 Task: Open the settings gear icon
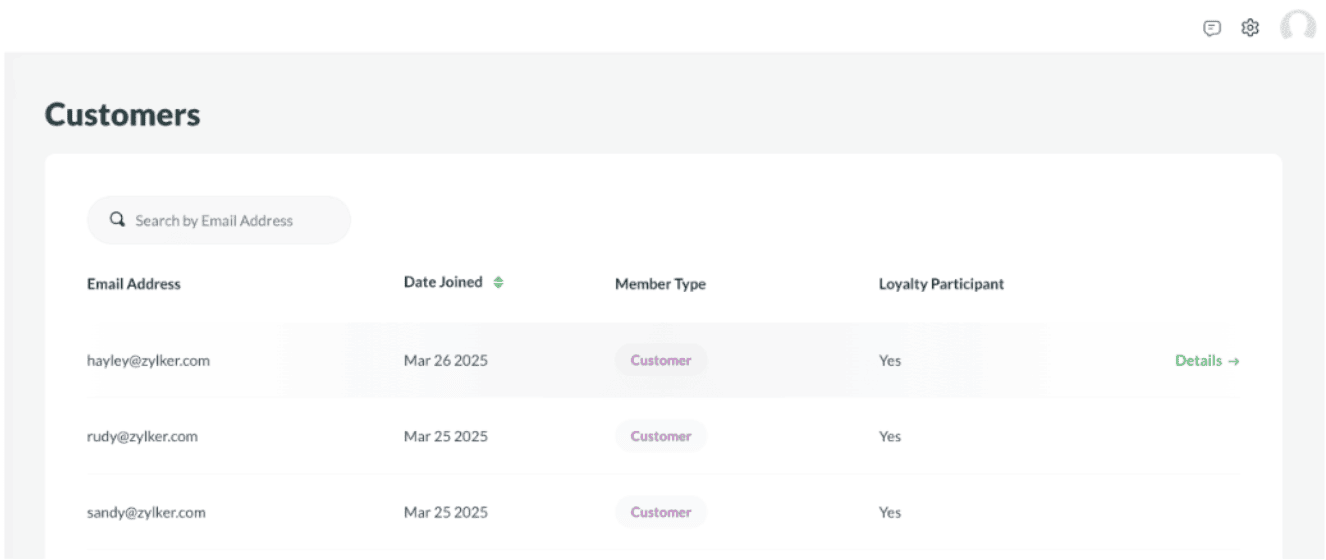coord(1249,28)
